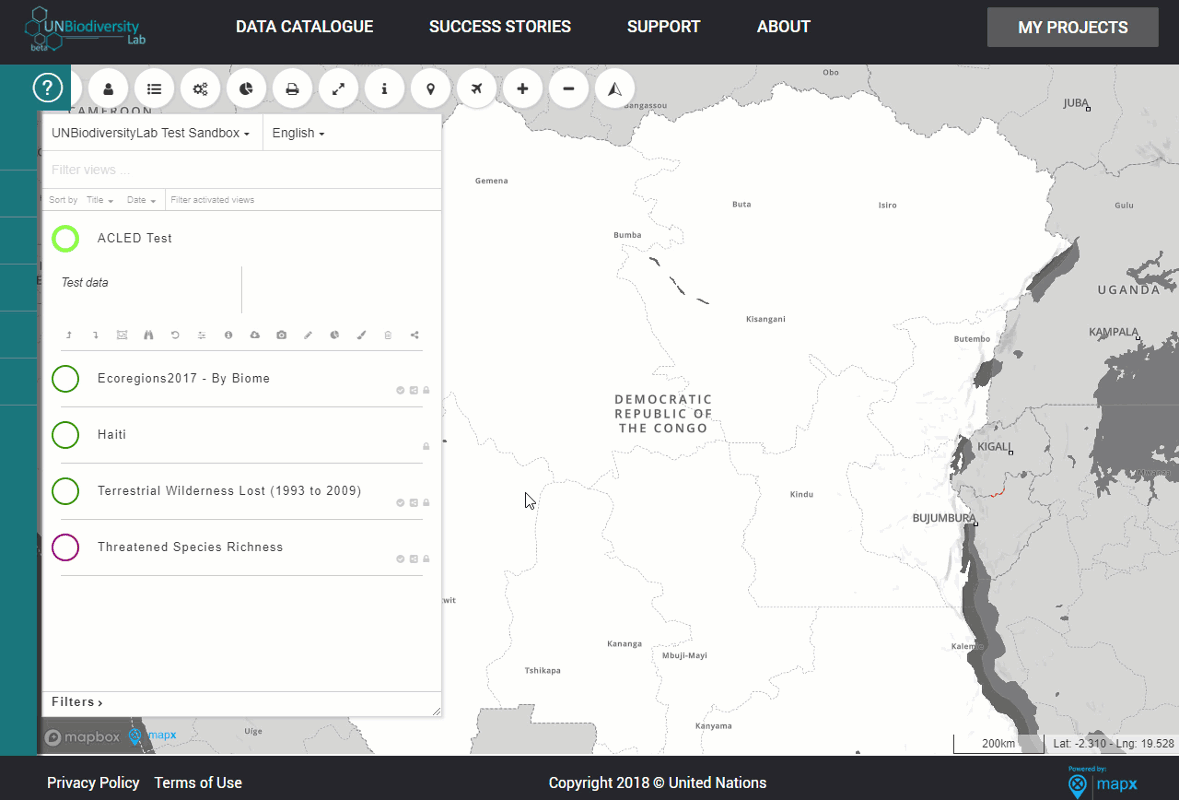Viewport: 1179px width, 800px height.
Task: Click the cloud download icon under ACLED Test
Action: (255, 335)
